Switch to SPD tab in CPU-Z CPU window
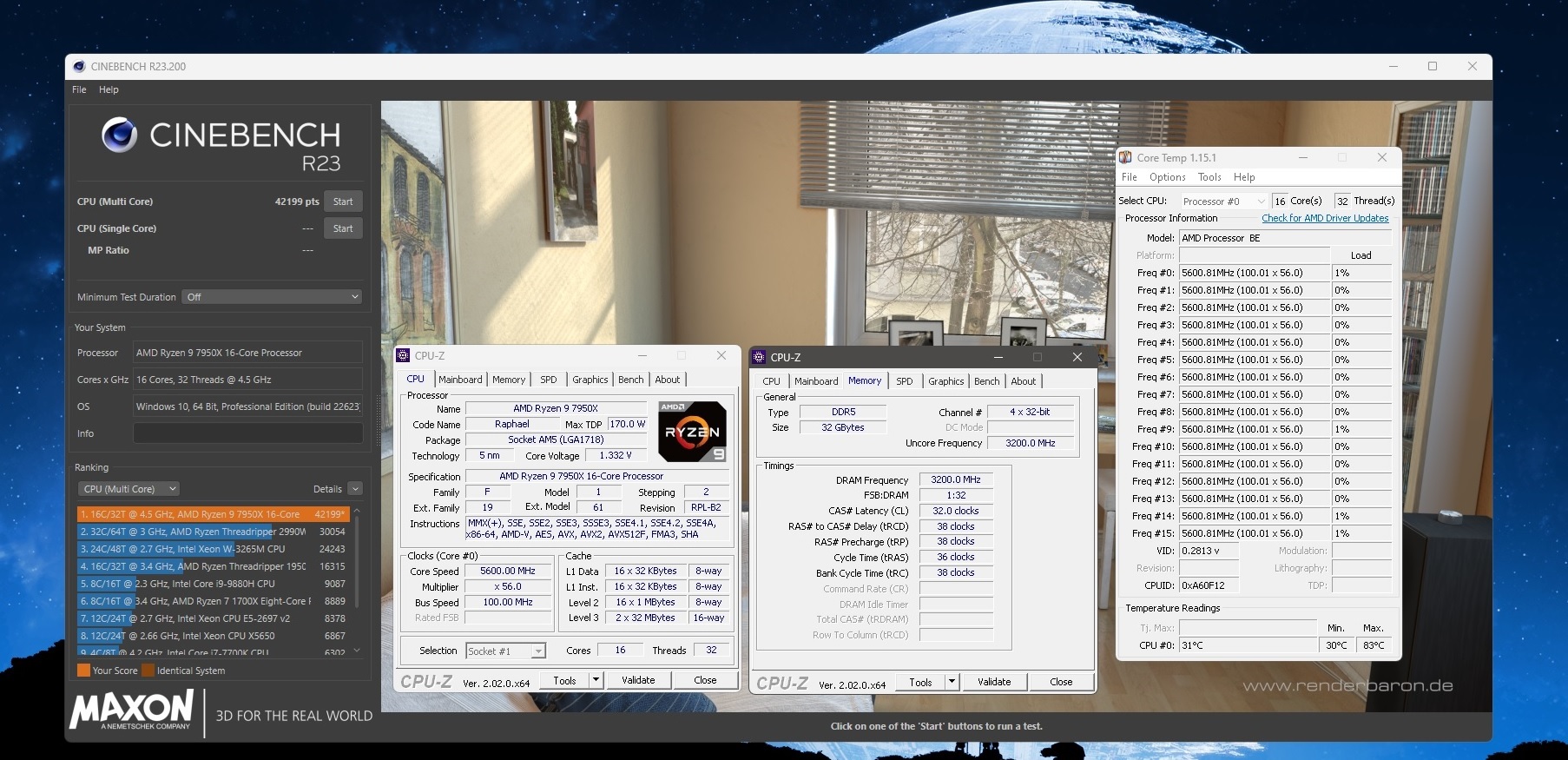Viewport: 1568px width, 760px height. (x=549, y=380)
